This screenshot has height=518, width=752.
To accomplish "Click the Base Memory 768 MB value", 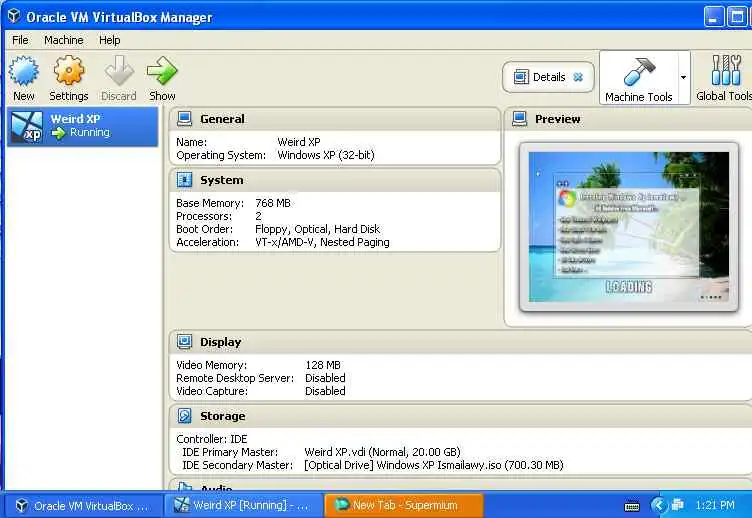I will pos(273,203).
